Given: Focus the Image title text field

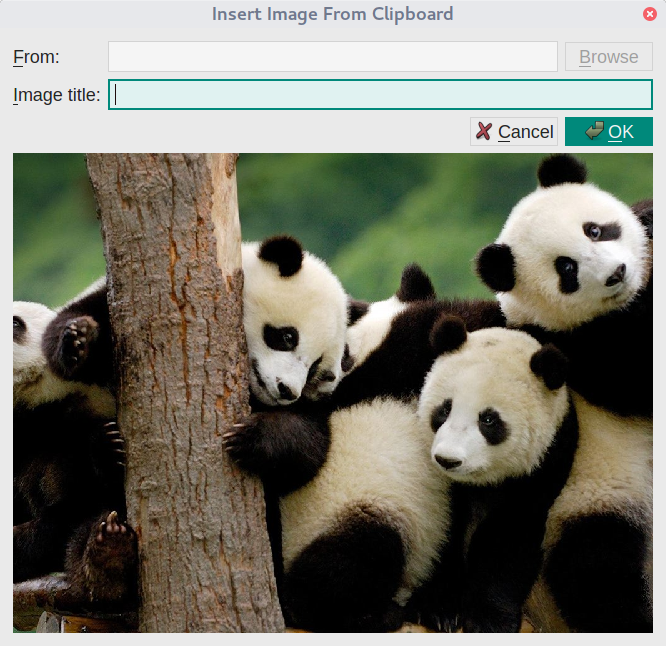Looking at the screenshot, I should [x=380, y=94].
